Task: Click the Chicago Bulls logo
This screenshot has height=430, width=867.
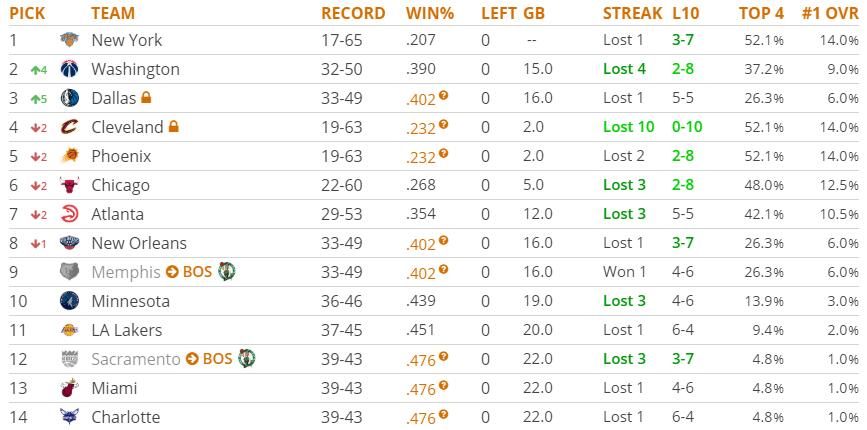Action: point(69,186)
